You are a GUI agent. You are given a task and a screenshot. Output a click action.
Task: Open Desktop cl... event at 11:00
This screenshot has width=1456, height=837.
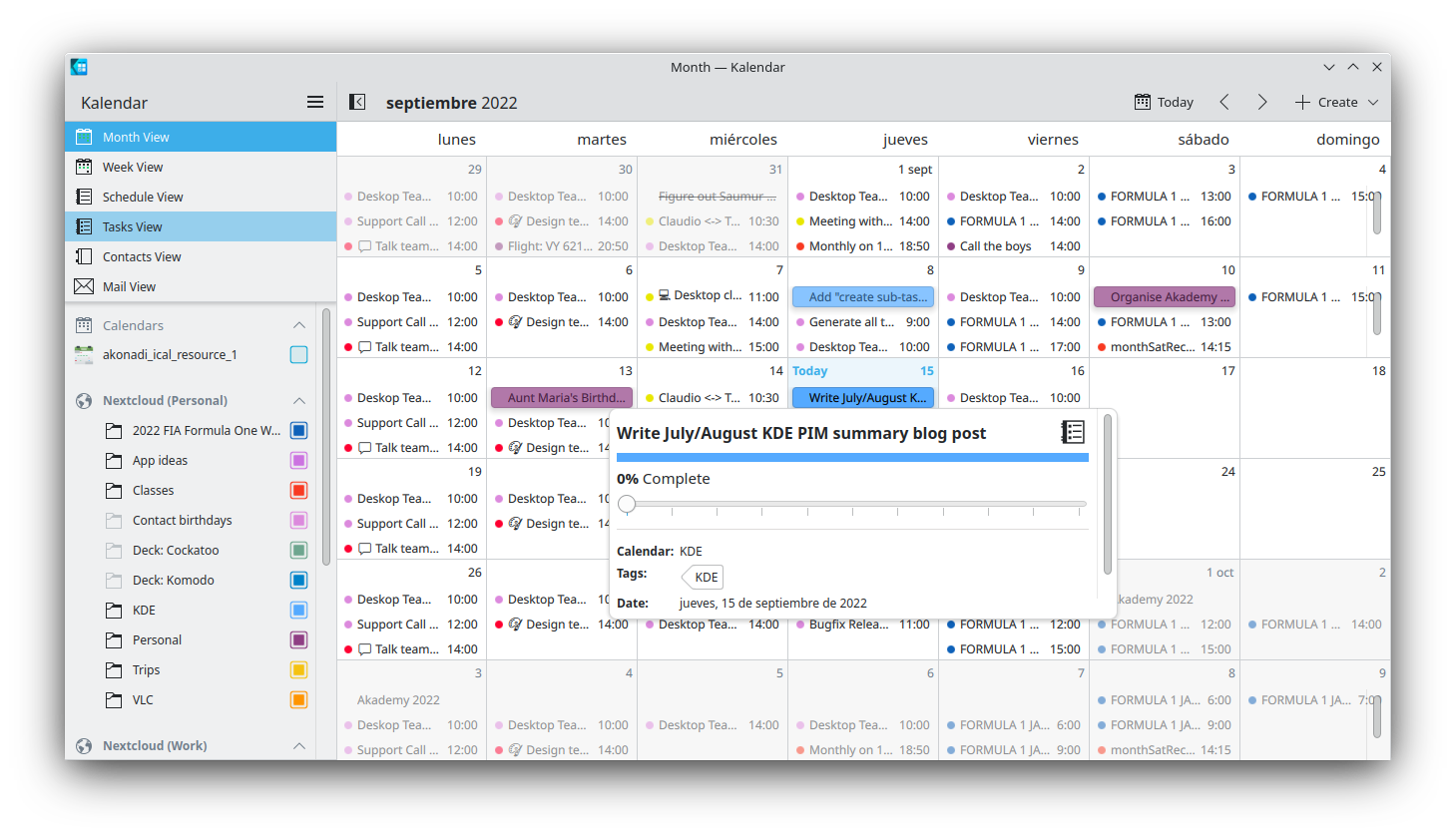coord(713,296)
